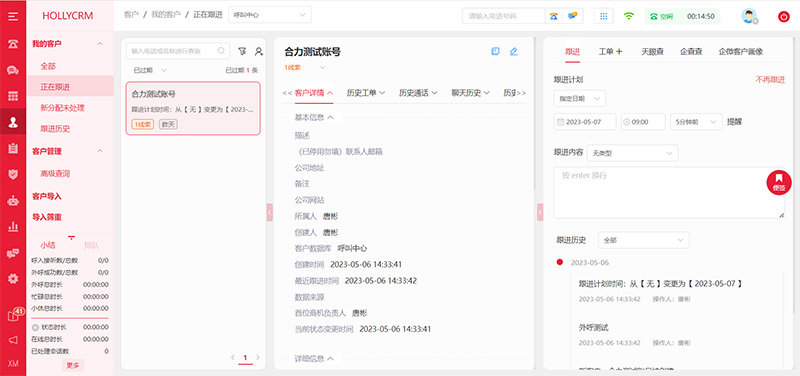Open the bar chart reports icon in the sidebar
This screenshot has width=800, height=376.
coord(13,227)
